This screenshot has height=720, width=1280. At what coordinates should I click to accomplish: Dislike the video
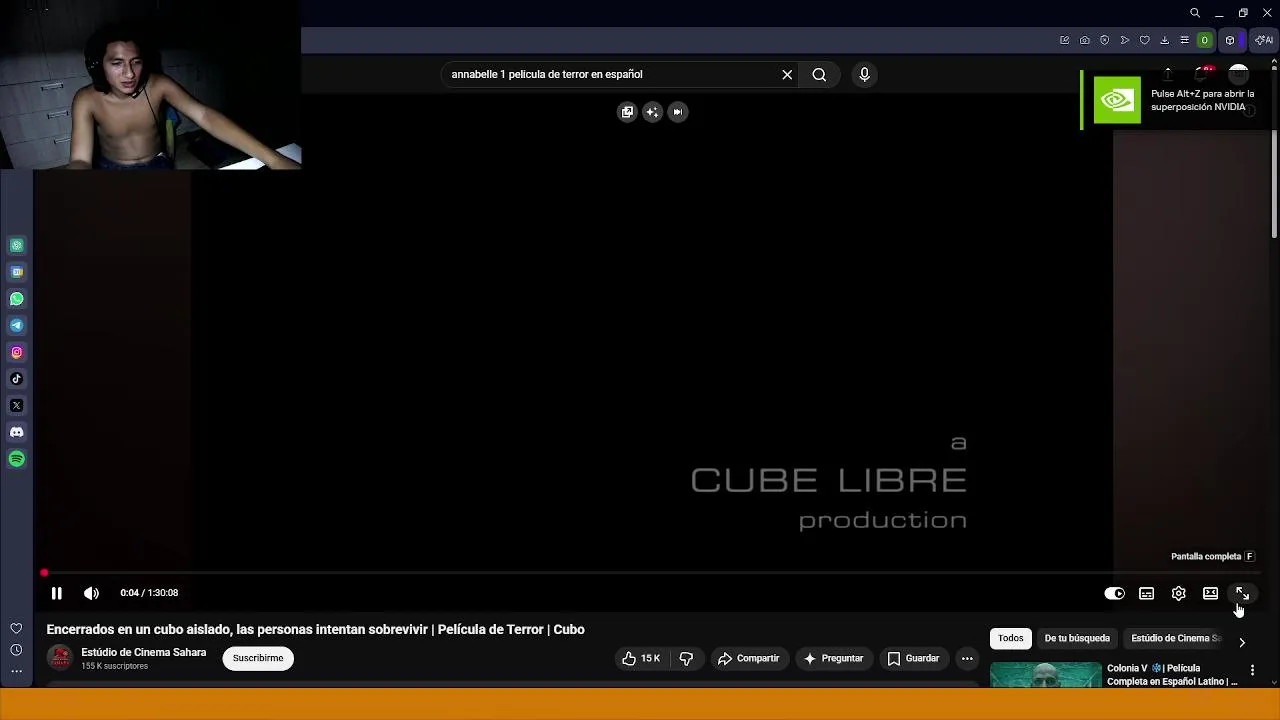click(x=686, y=658)
